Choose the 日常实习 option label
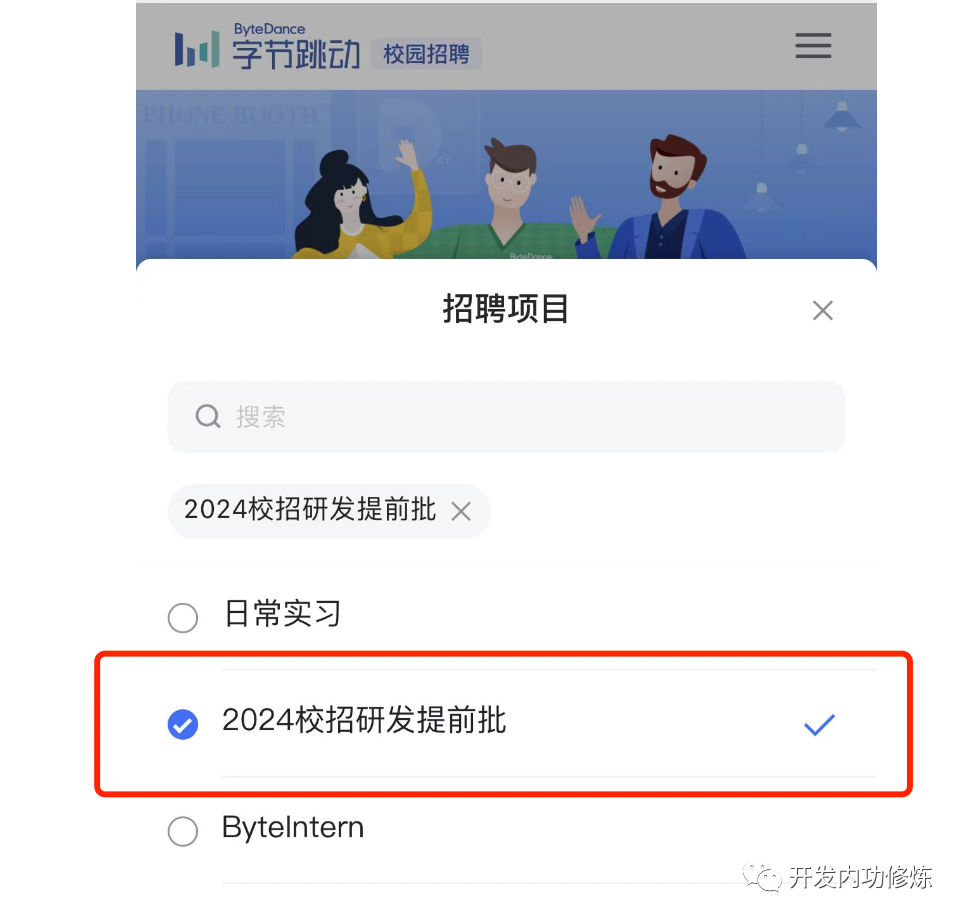This screenshot has width=964, height=920. click(282, 614)
